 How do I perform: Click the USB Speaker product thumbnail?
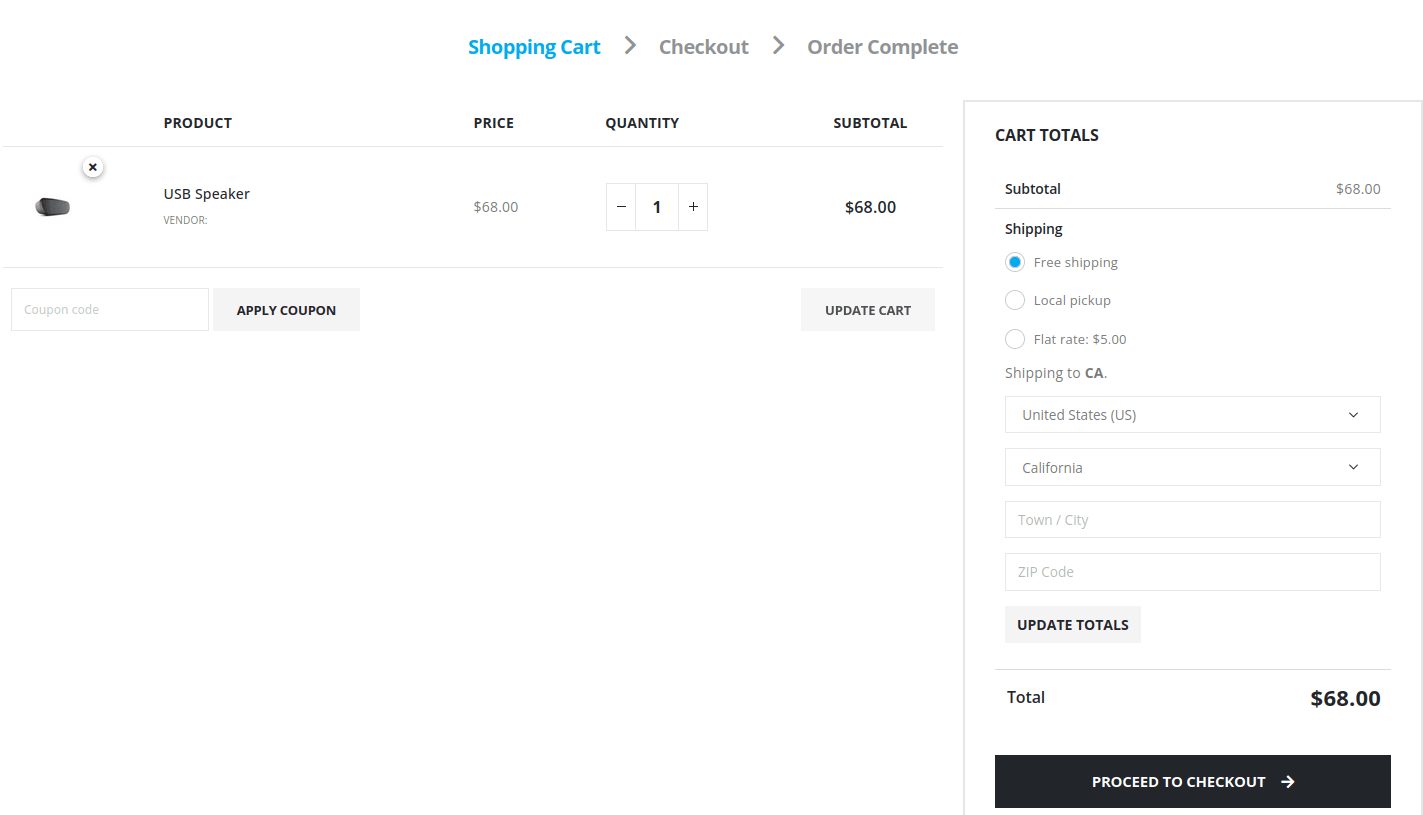pos(52,206)
